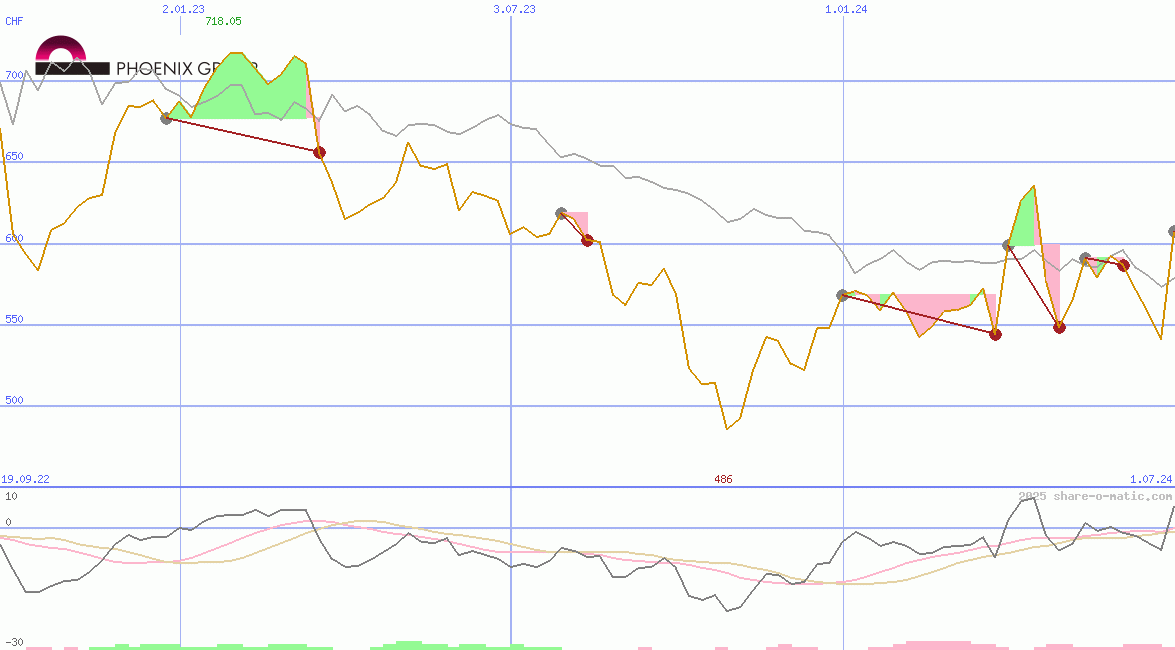The width and height of the screenshot is (1175, 650).
Task: Click the 550 price axis label
Action: 14,319
